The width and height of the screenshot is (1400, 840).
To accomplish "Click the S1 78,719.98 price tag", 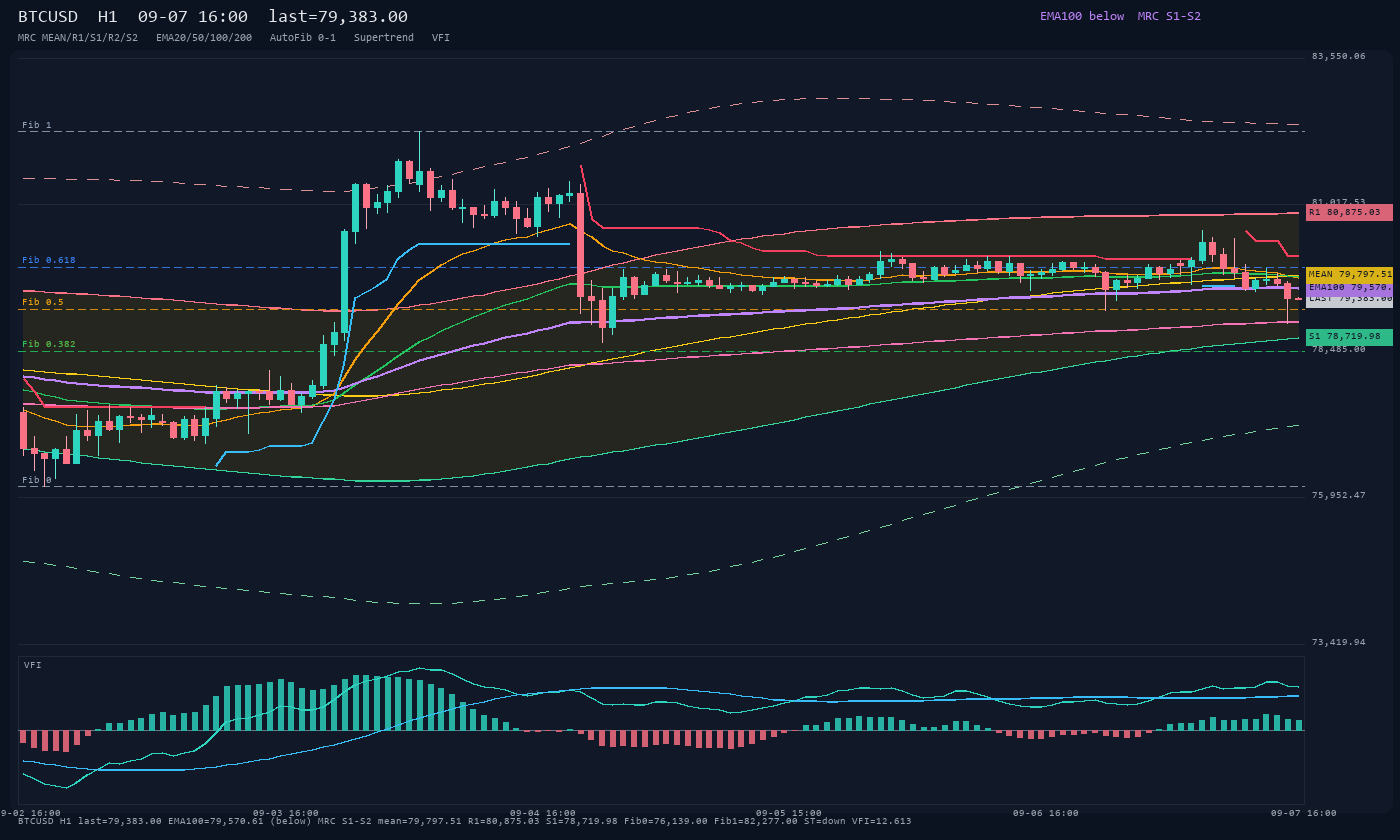I will [1349, 337].
